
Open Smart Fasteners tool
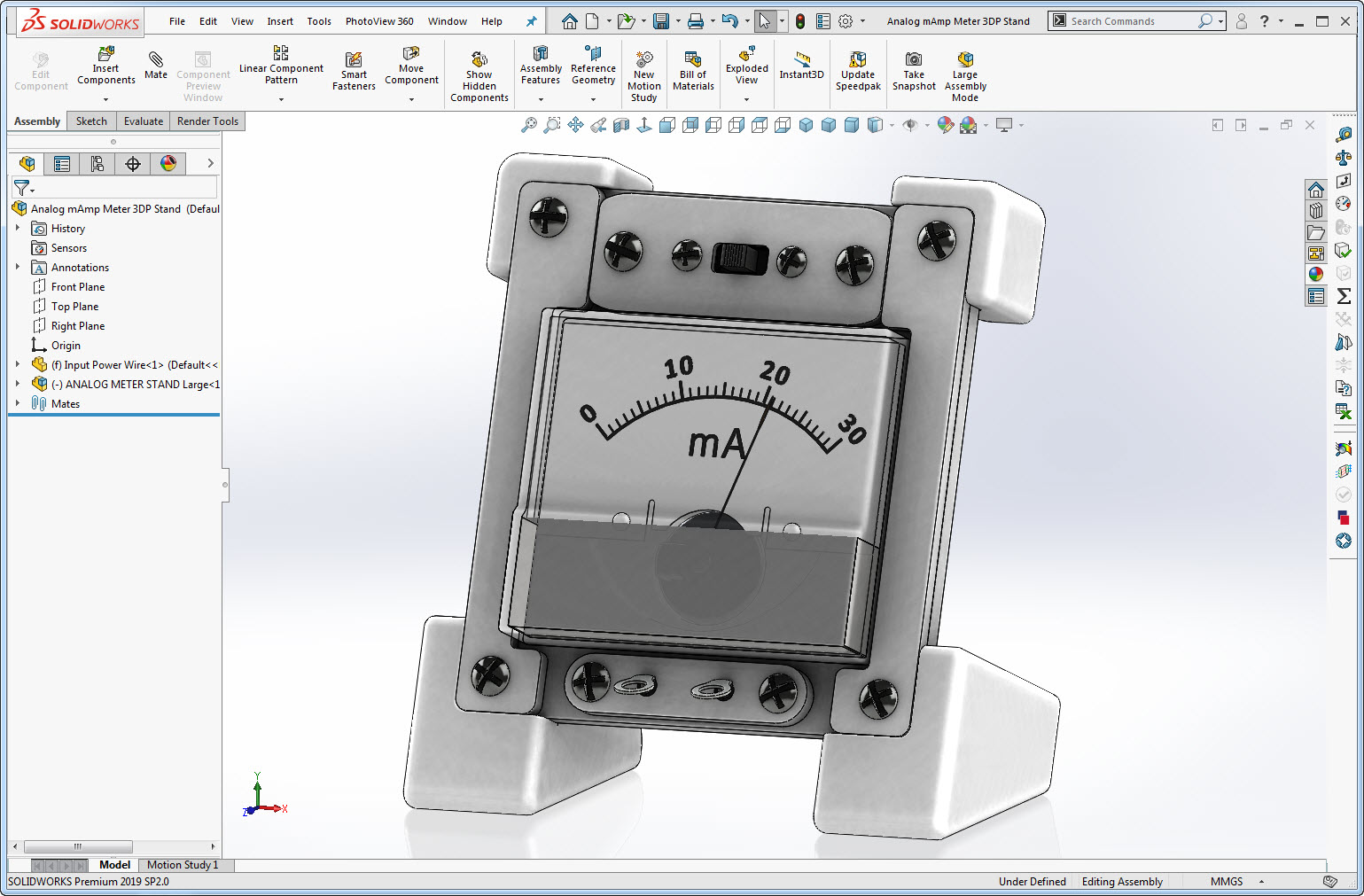coord(354,60)
